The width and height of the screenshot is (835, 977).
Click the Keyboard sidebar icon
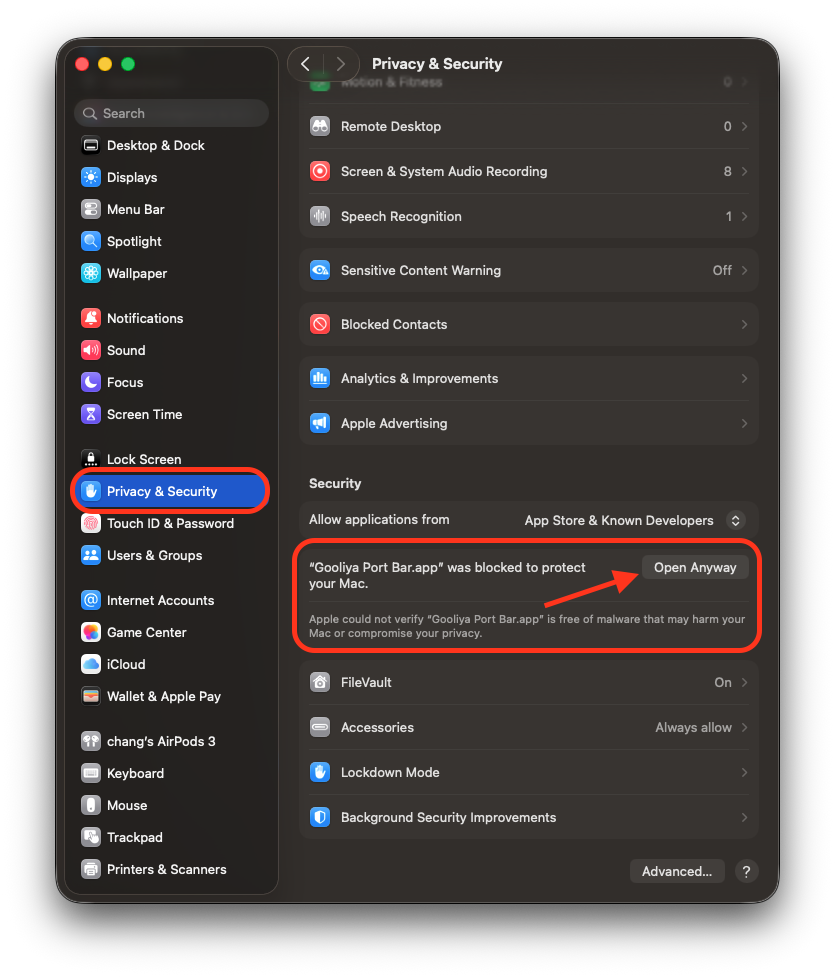pos(91,773)
